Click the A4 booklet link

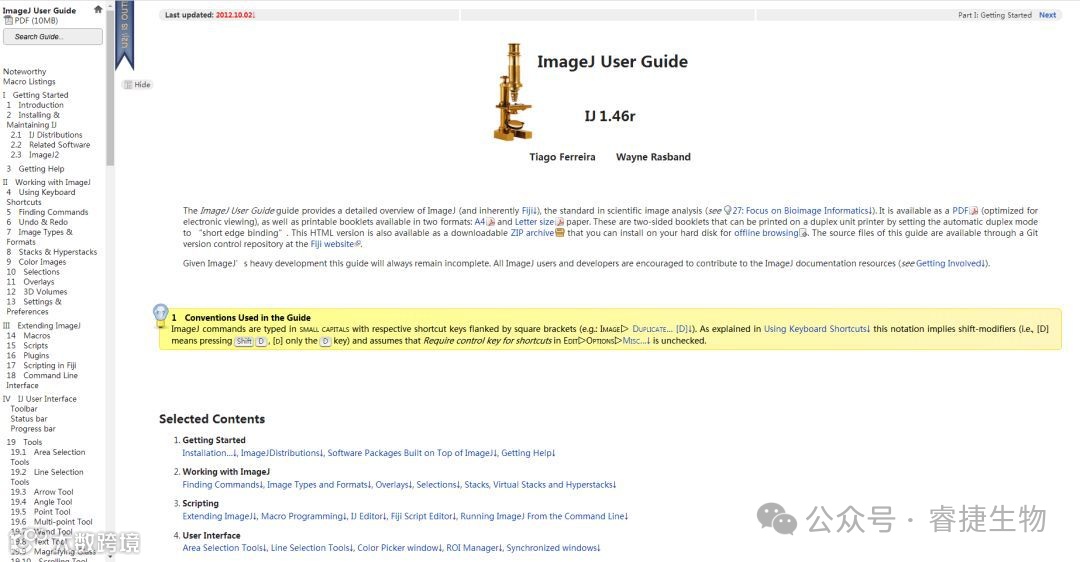480,222
